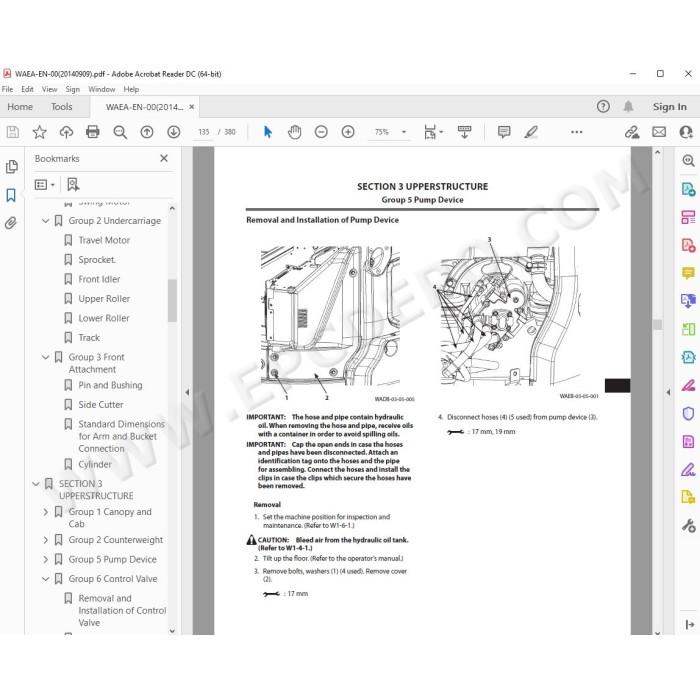This screenshot has height=700, width=700.
Task: Open the Sign menu
Action: [x=72, y=89]
